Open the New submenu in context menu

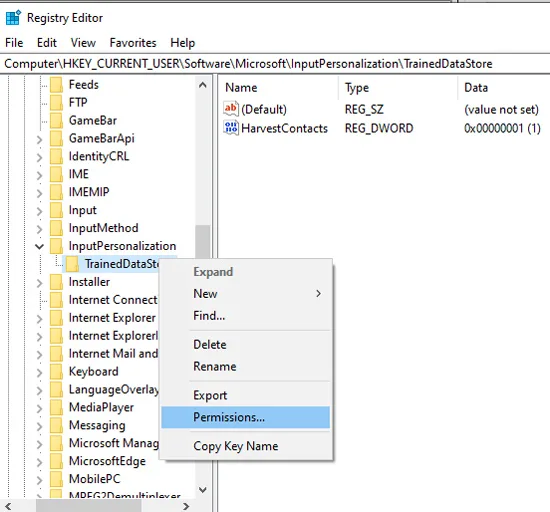tap(246, 294)
